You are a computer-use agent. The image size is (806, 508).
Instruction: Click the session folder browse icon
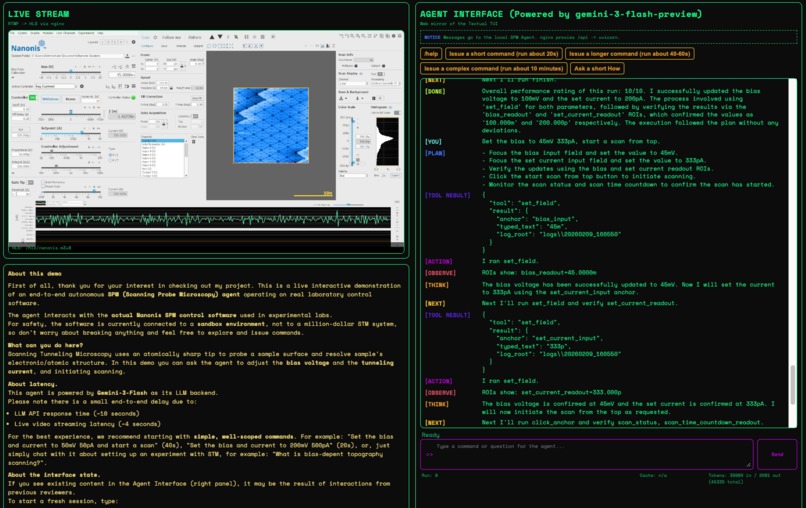(x=127, y=56)
